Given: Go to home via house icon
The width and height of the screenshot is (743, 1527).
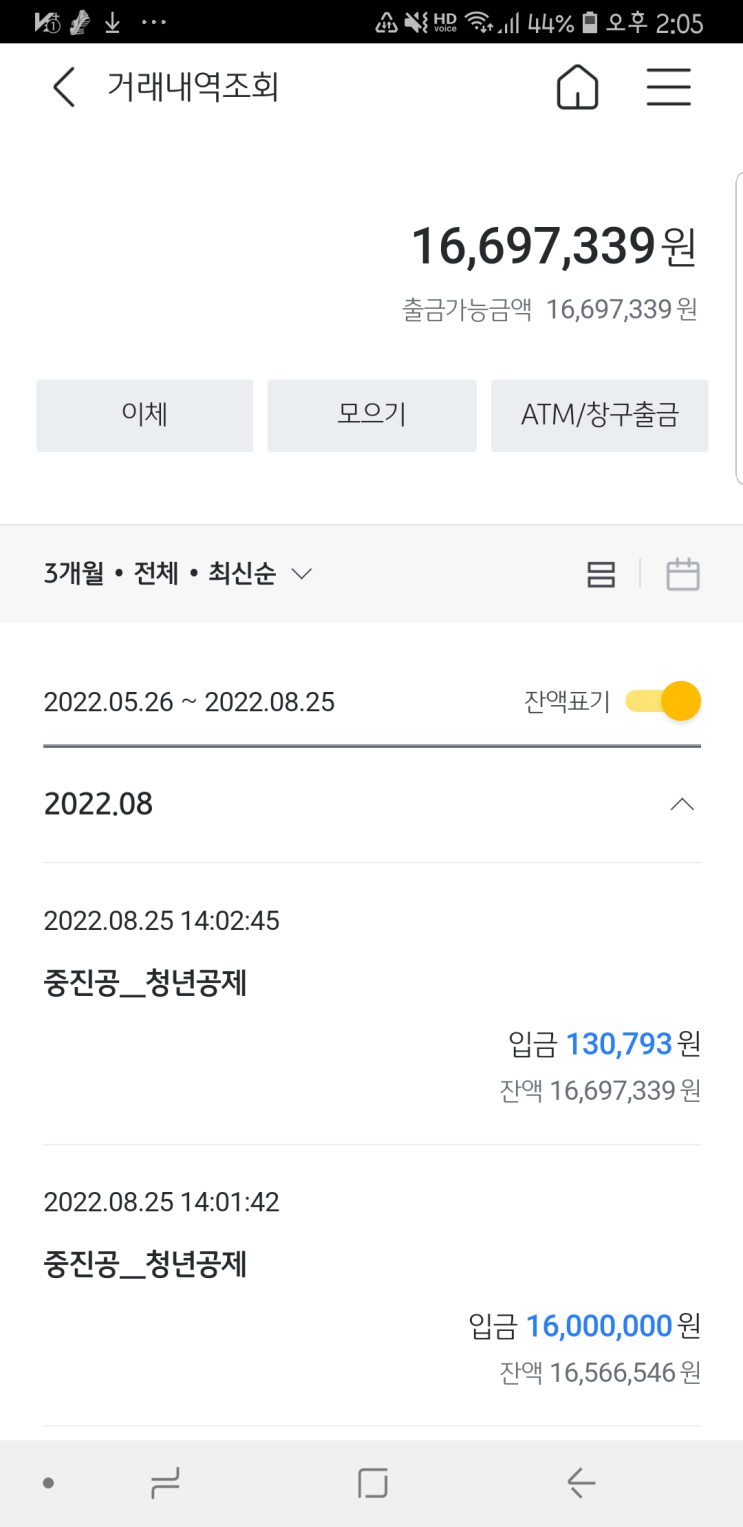Looking at the screenshot, I should tap(577, 88).
